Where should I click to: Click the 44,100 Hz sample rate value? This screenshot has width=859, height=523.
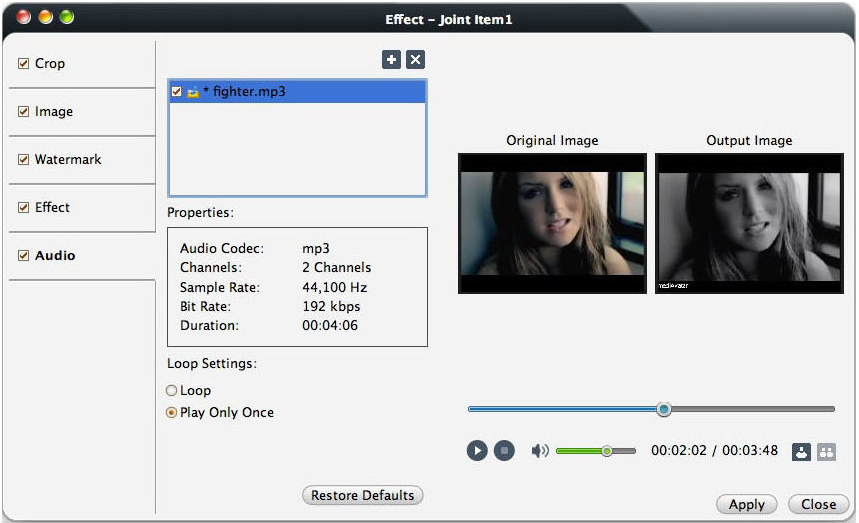coord(335,288)
